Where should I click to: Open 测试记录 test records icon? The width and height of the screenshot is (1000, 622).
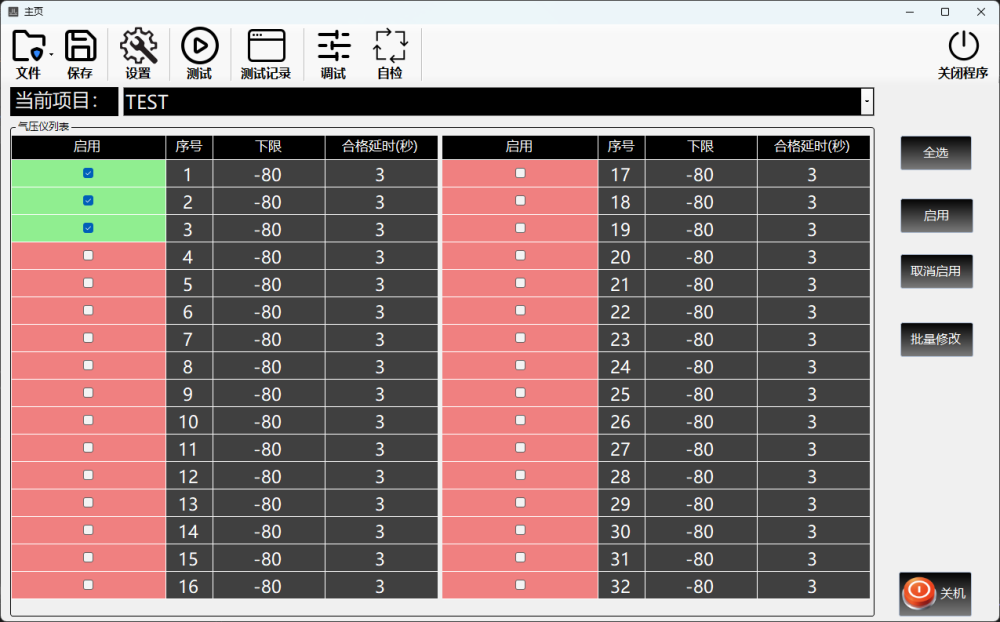(266, 47)
